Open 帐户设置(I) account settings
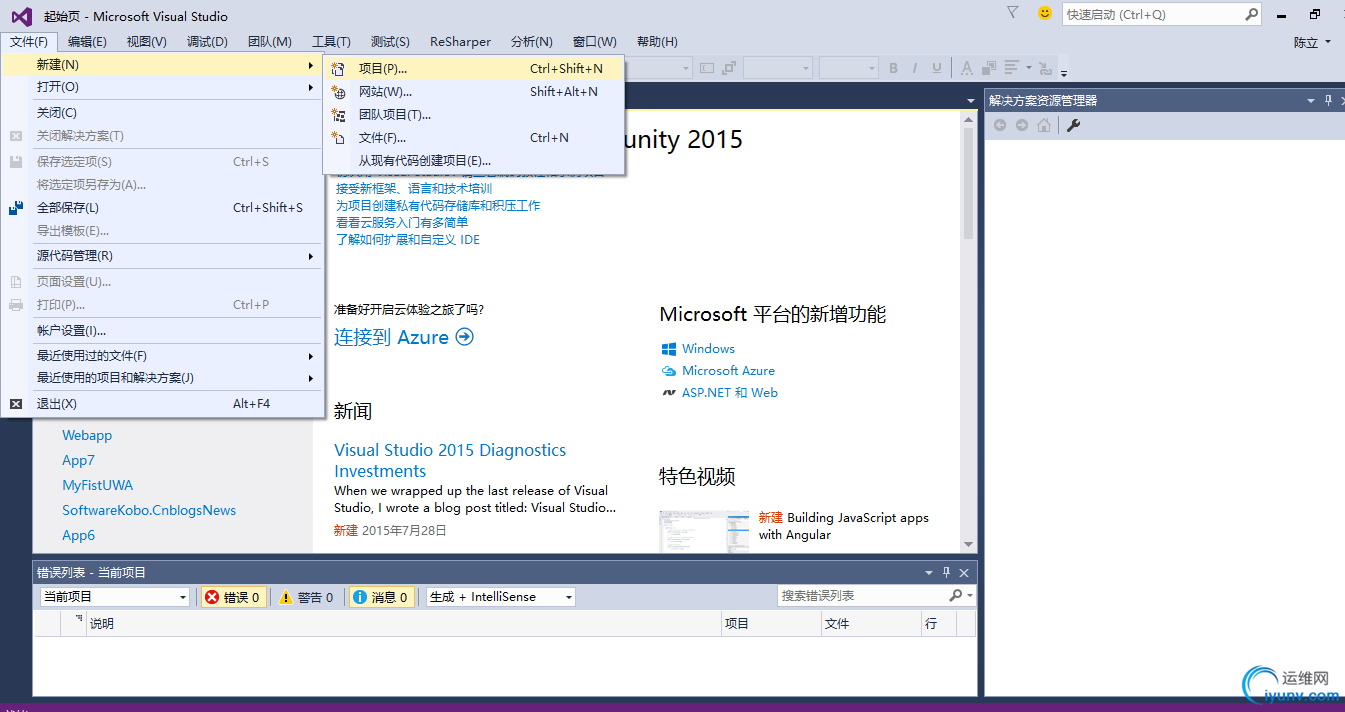The height and width of the screenshot is (712, 1345). pyautogui.click(x=163, y=330)
